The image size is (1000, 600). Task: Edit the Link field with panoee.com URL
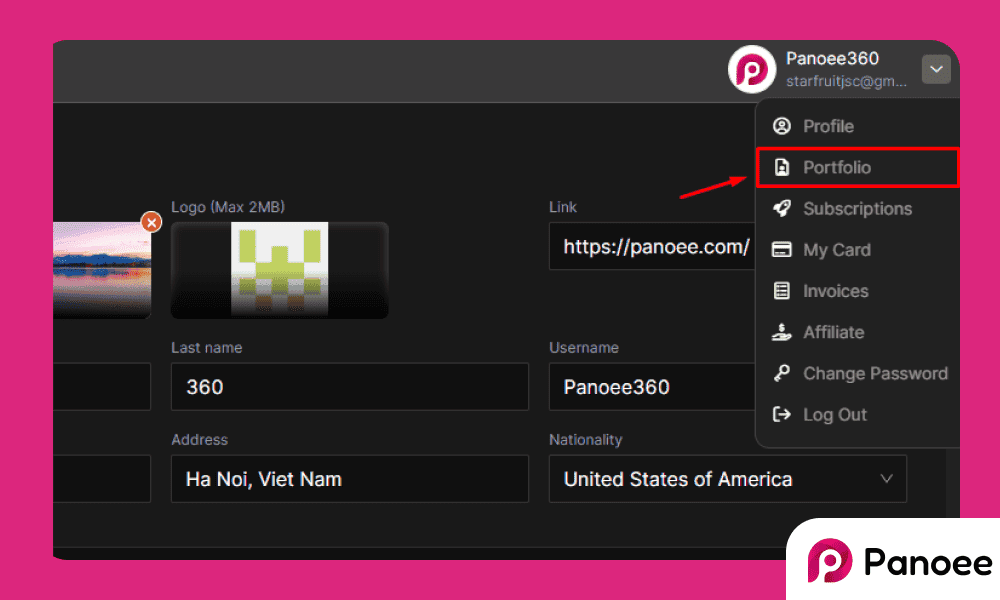click(652, 246)
